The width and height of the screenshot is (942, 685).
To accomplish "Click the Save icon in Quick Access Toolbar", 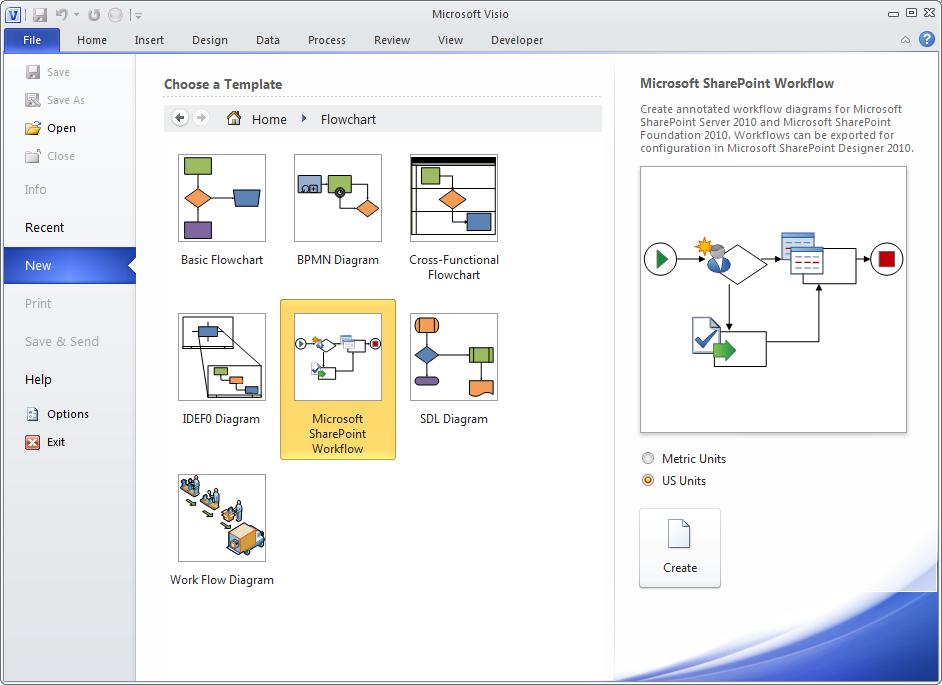I will coord(40,14).
